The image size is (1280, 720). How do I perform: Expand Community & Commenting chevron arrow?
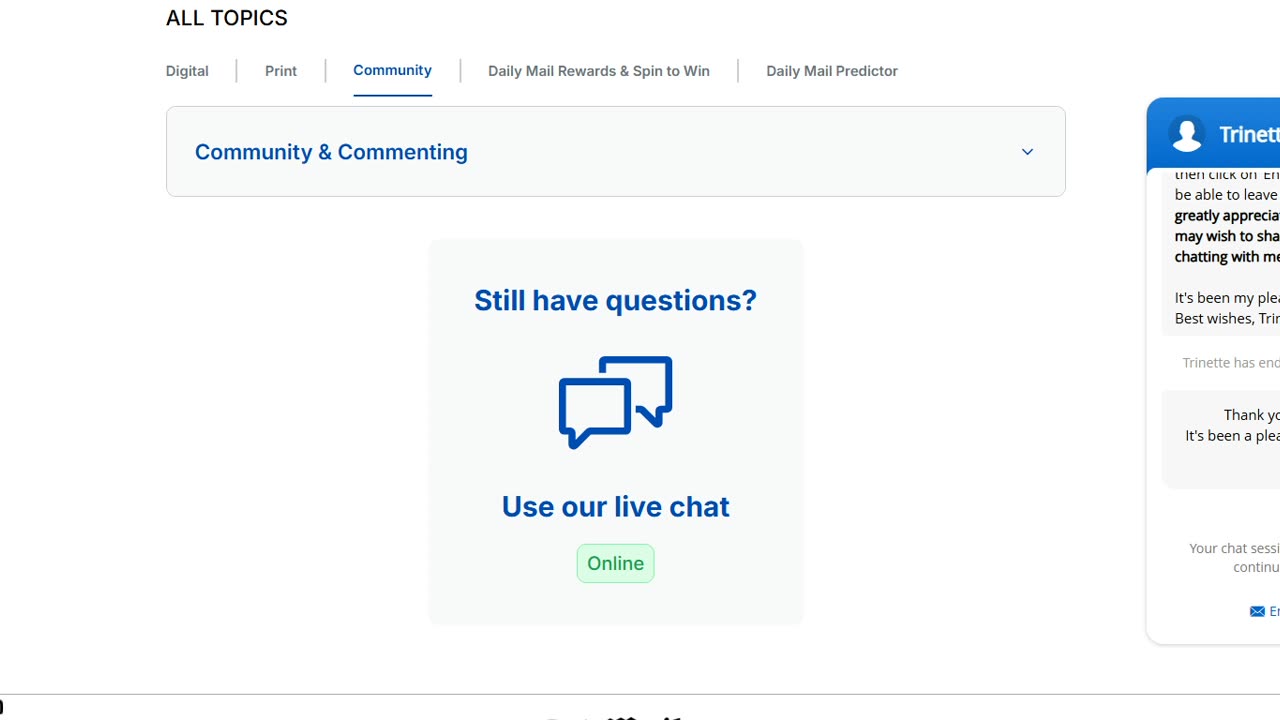tap(1027, 152)
